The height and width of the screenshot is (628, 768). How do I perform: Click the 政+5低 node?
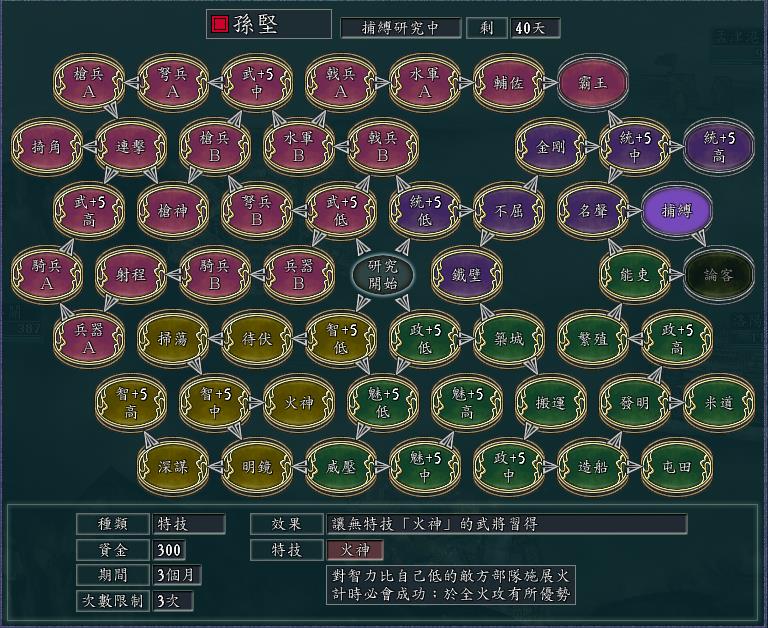pyautogui.click(x=425, y=338)
